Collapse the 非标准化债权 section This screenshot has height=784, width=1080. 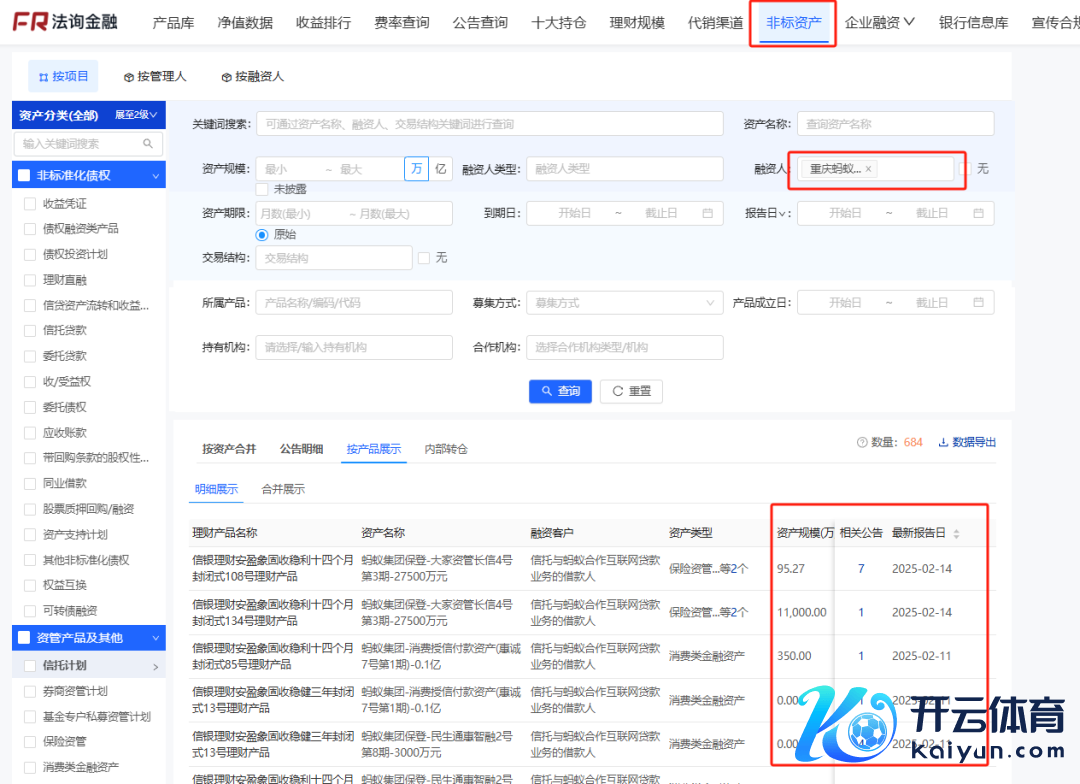(156, 176)
